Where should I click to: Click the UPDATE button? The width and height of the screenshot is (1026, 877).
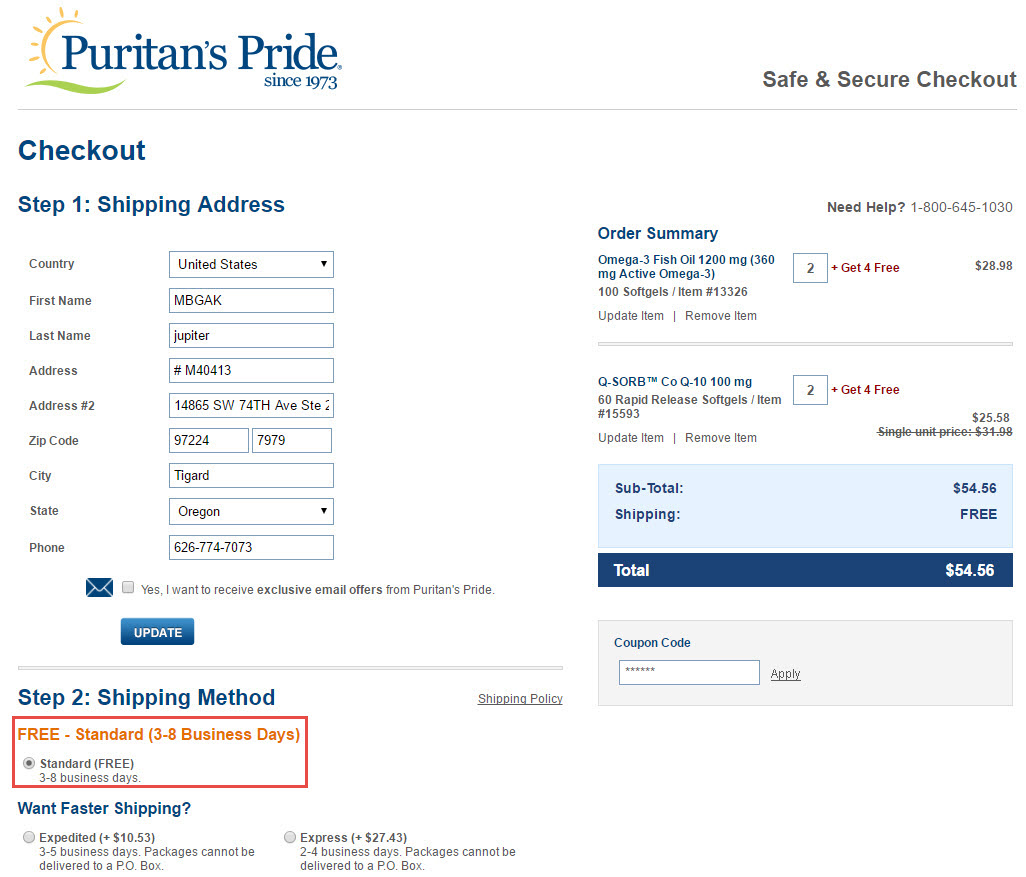[x=157, y=632]
